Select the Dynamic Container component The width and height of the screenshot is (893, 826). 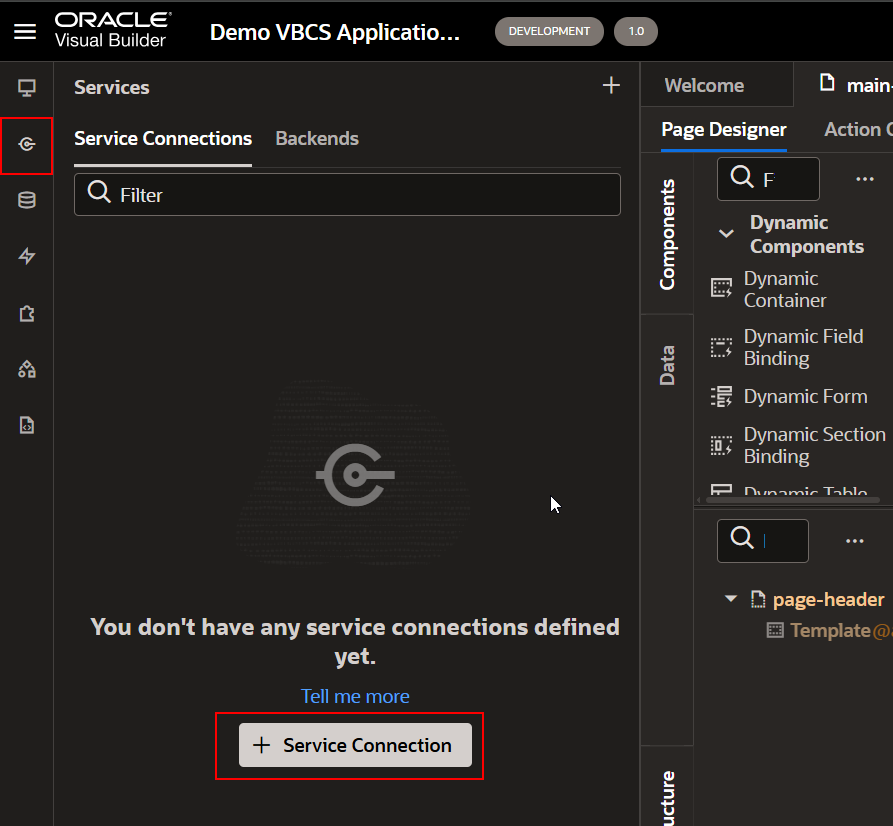785,289
